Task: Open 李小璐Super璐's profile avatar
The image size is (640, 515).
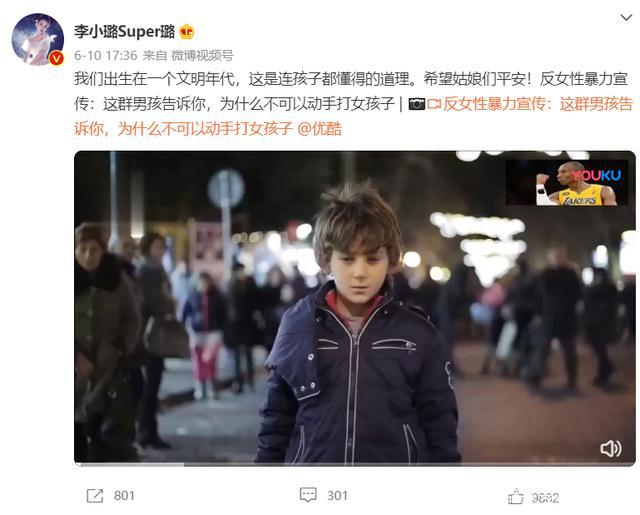Action: tap(38, 39)
